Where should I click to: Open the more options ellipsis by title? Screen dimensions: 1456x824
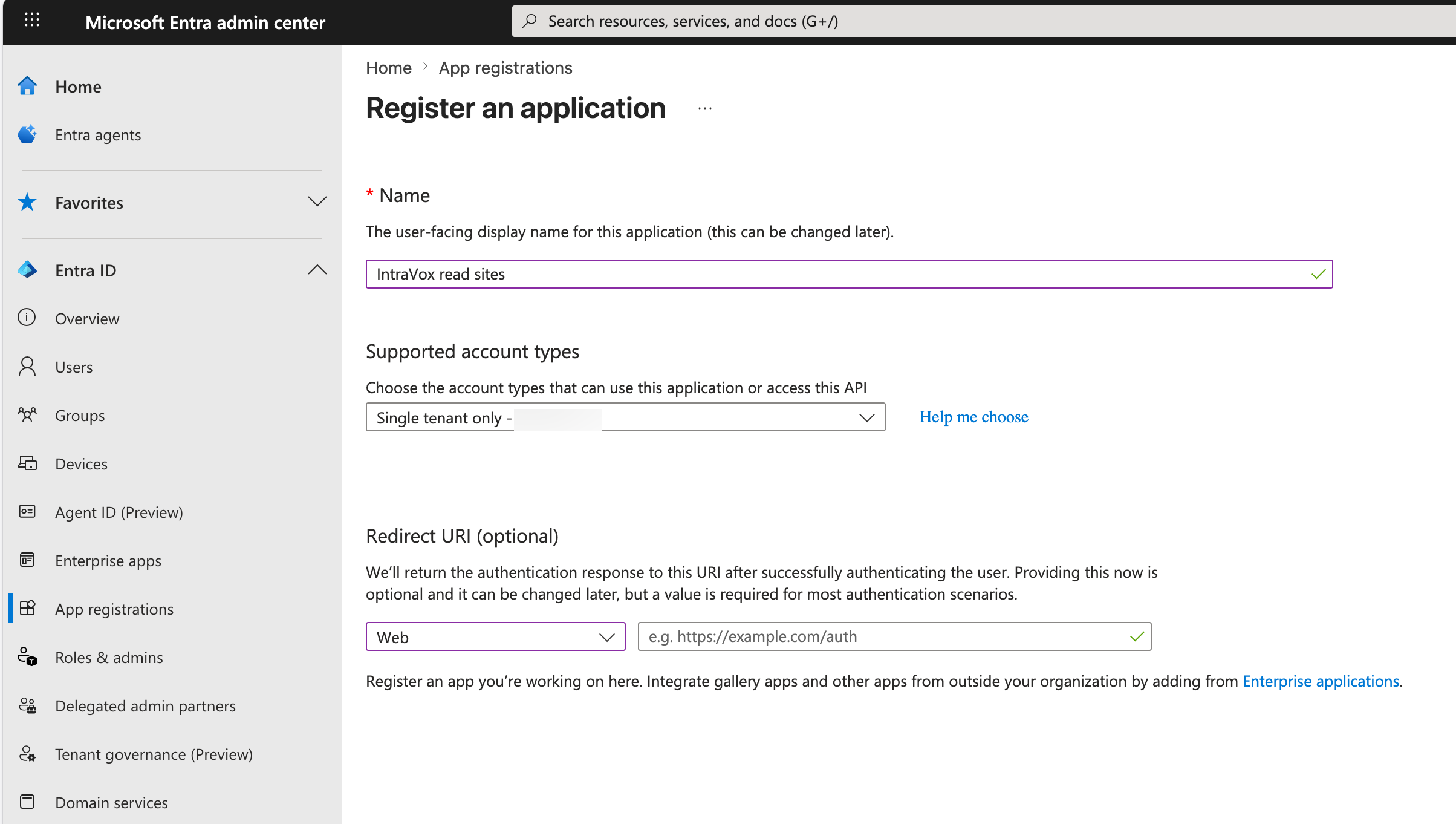tap(705, 109)
